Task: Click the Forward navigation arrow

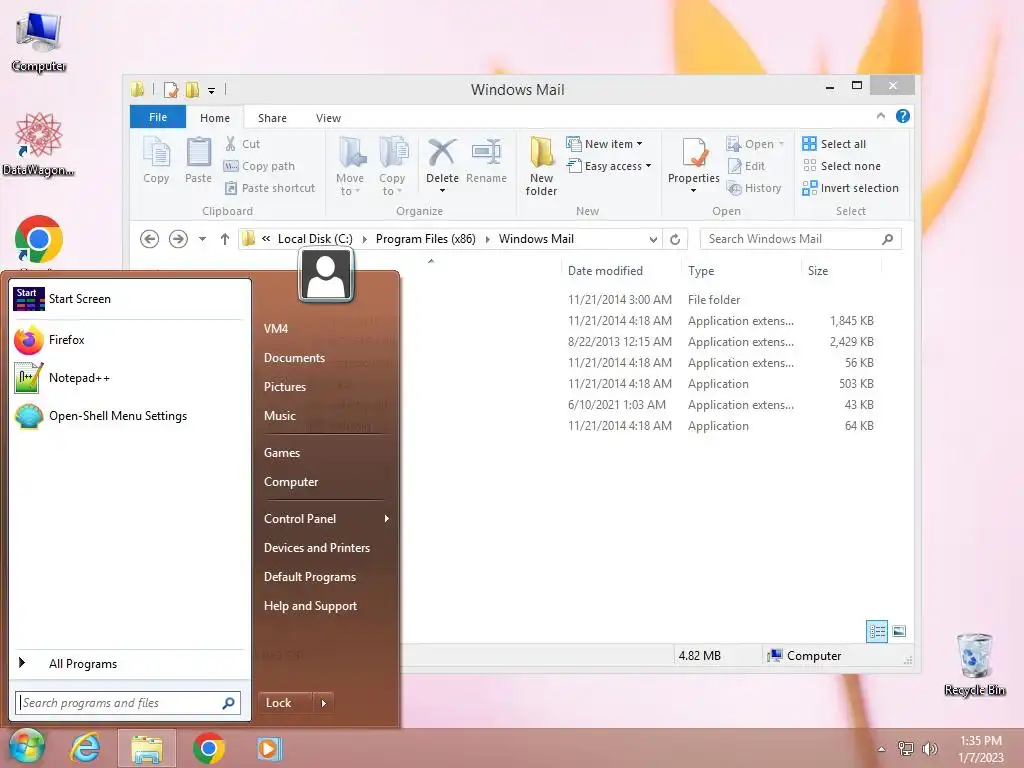Action: (178, 239)
